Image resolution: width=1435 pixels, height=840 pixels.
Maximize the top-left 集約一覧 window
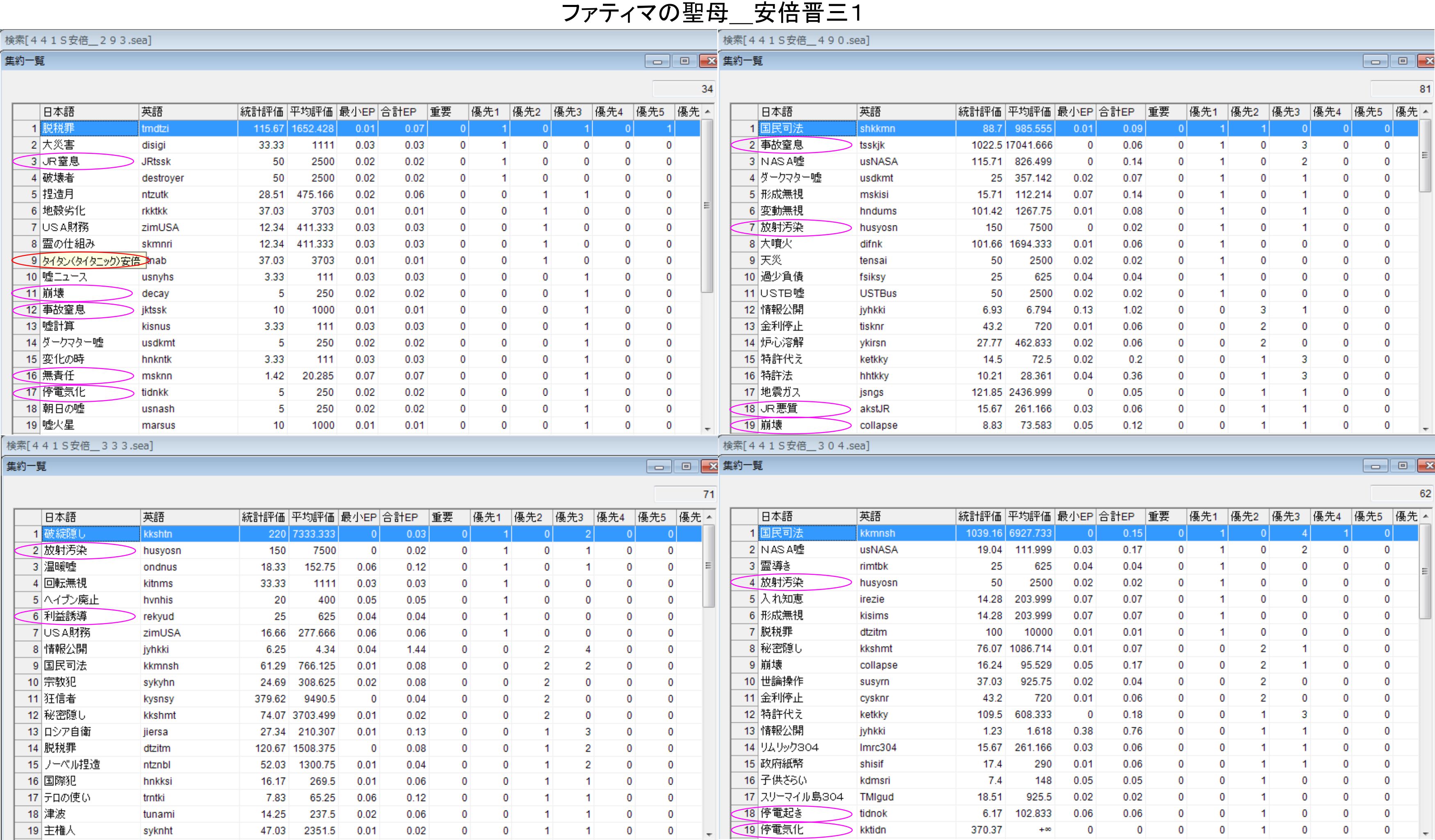(684, 61)
